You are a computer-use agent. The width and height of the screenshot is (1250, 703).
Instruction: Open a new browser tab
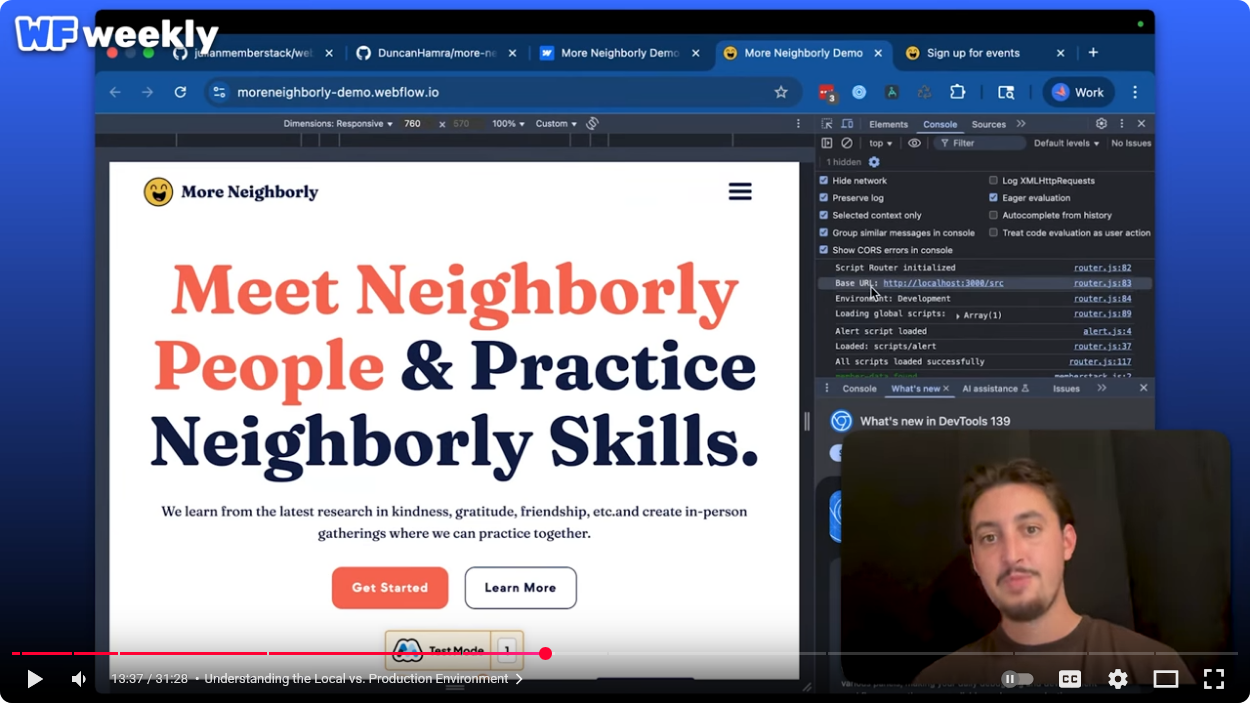[x=1093, y=53]
